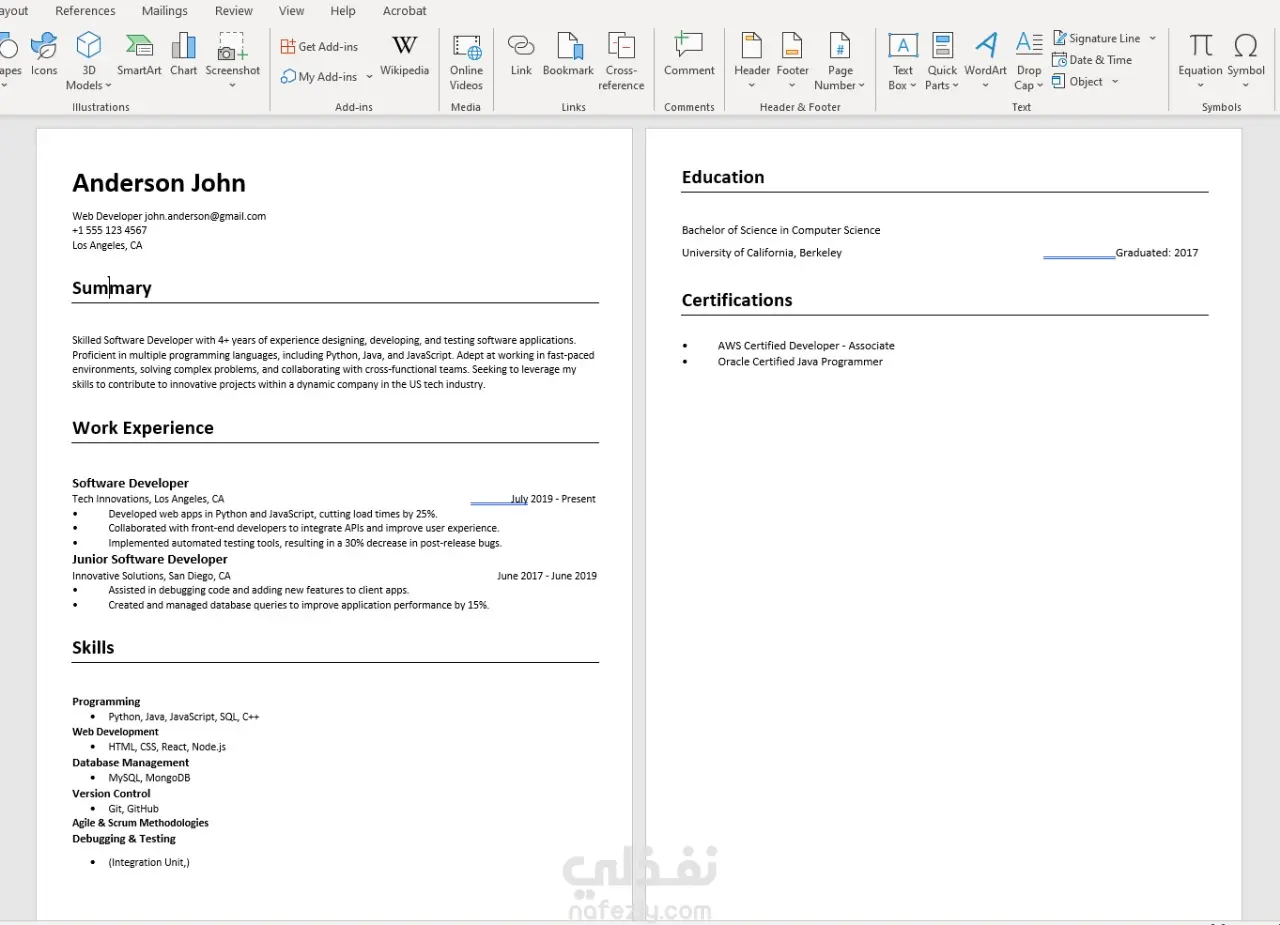Open the Help tab
This screenshot has height=925, width=1280.
[343, 11]
